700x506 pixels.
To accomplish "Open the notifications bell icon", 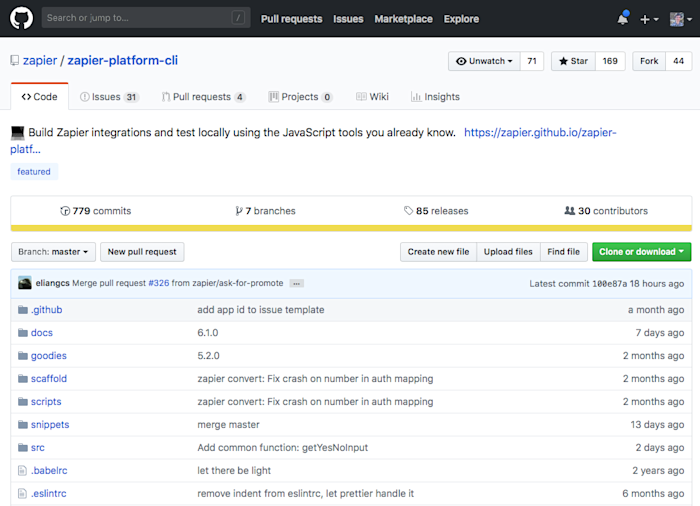I will click(x=623, y=19).
